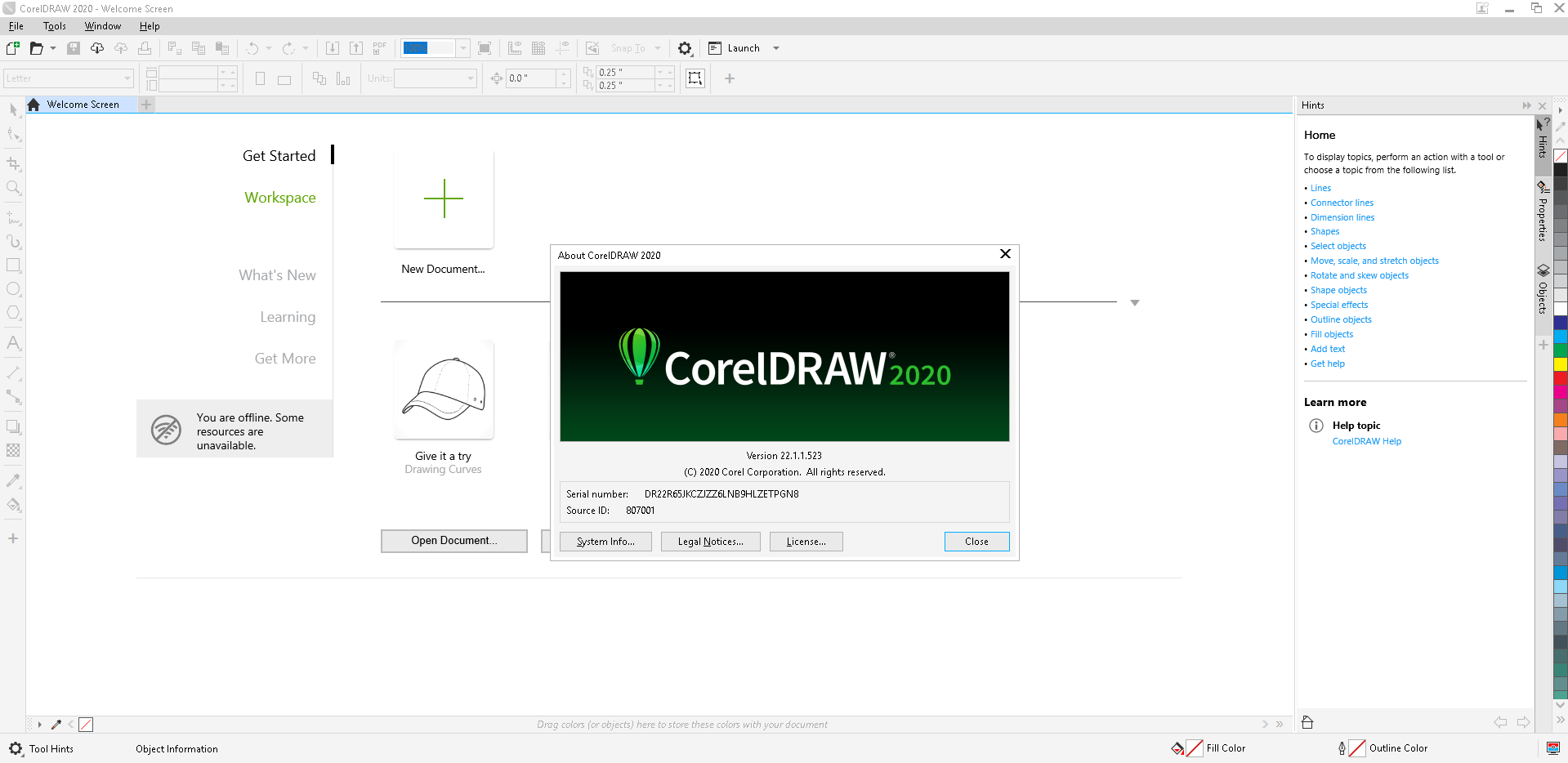Click the Print icon in toolbar
The image size is (1568, 763).
click(x=145, y=48)
